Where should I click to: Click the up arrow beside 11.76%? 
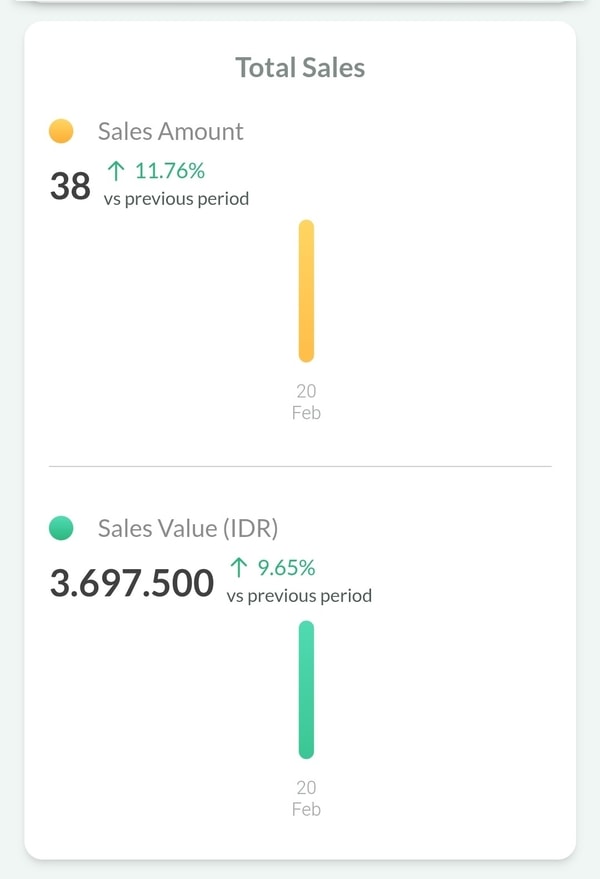pos(115,171)
